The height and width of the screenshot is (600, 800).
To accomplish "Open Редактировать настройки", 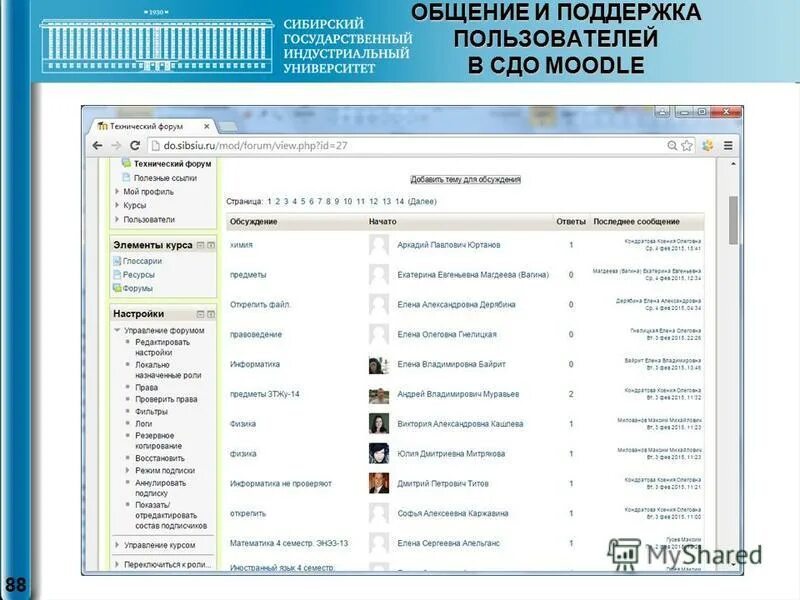I will pyautogui.click(x=162, y=347).
